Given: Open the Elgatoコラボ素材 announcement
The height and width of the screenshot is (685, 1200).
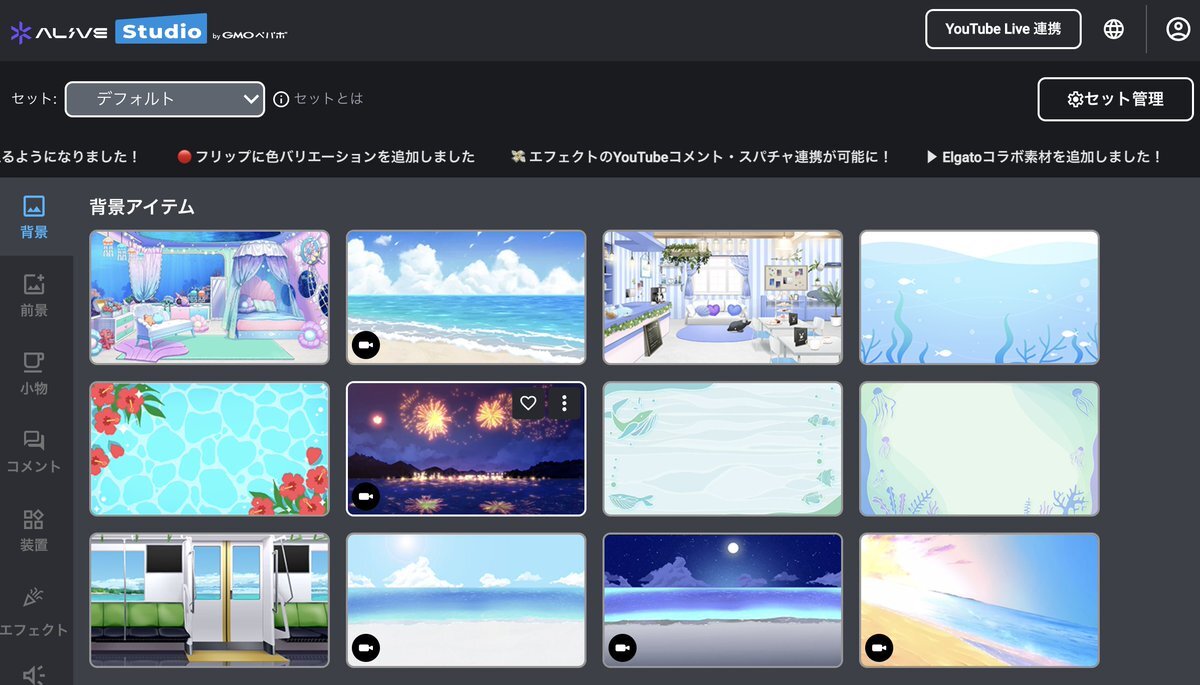Looking at the screenshot, I should coord(1045,157).
